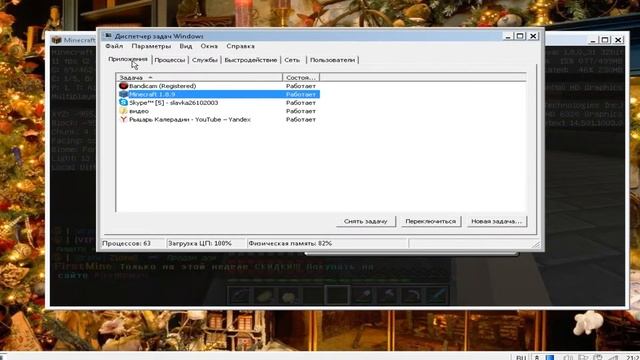Maximize the Minecraft window behind
Screen dimensions: 640x360
[x=605, y=40]
